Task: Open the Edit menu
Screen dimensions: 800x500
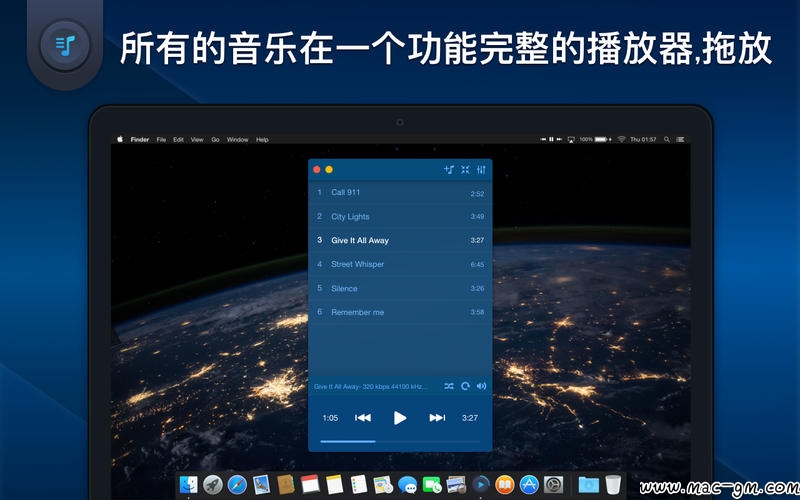Action: pos(178,139)
